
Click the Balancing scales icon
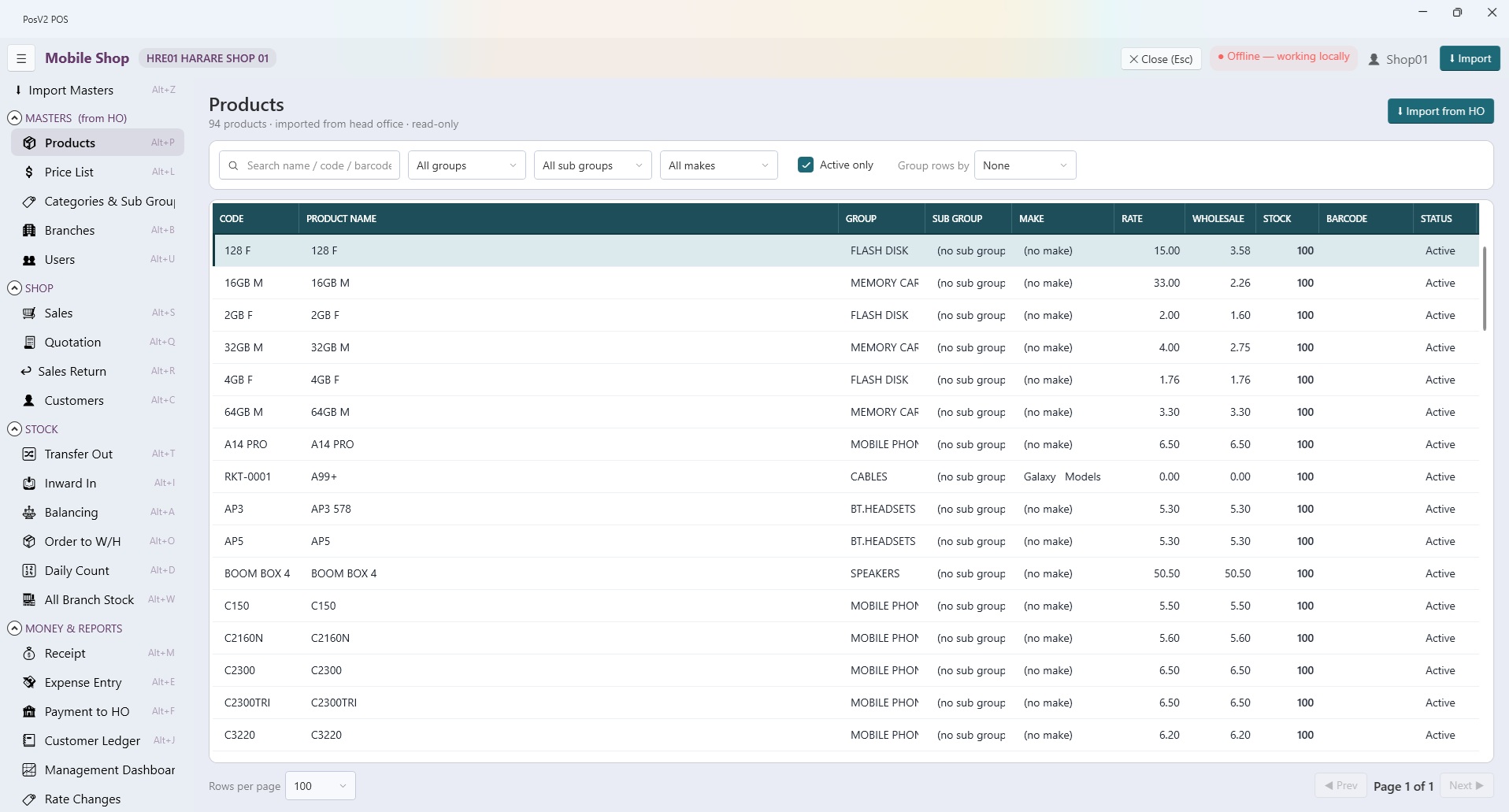[29, 512]
